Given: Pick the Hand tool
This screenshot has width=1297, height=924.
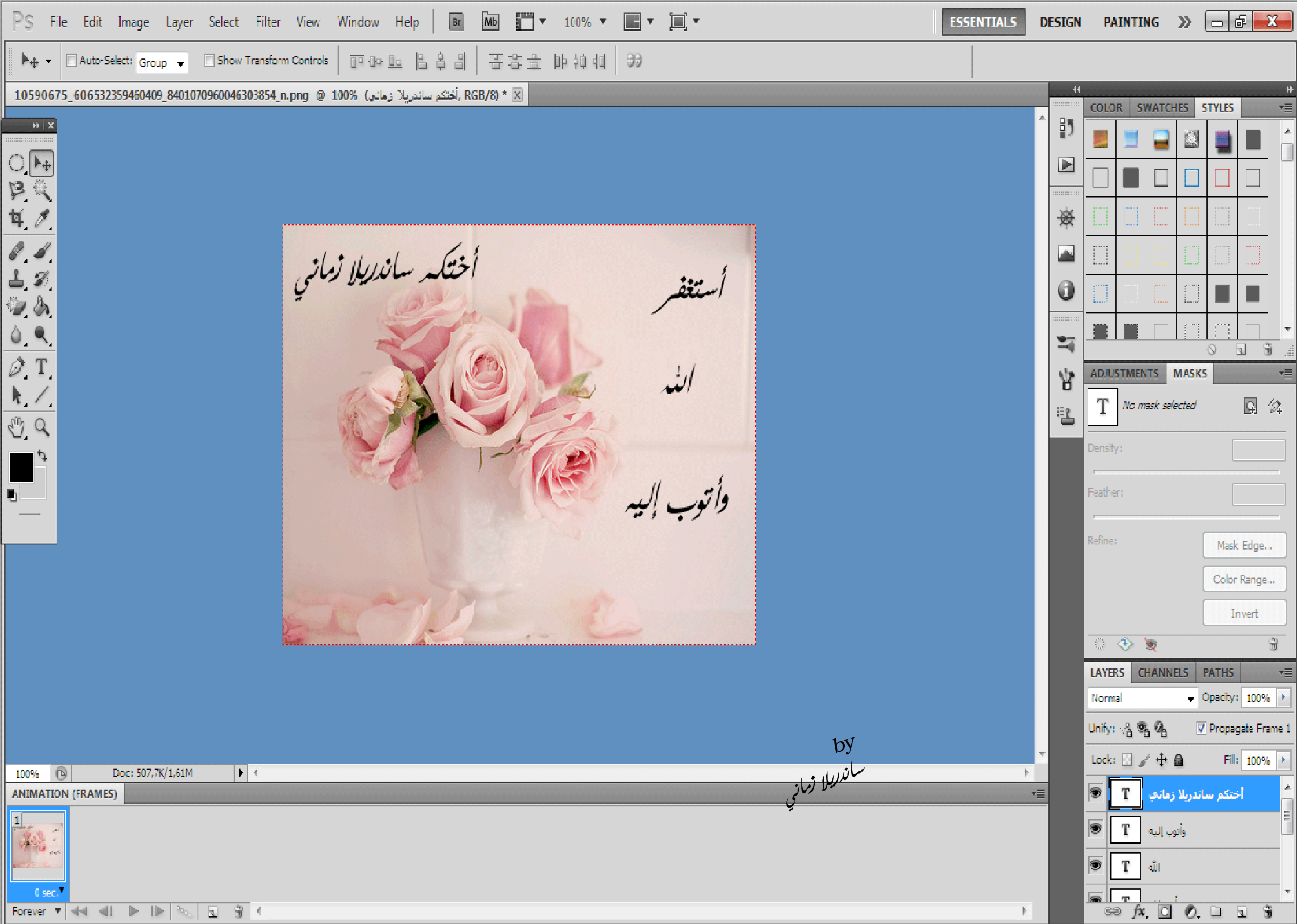Looking at the screenshot, I should tap(16, 427).
